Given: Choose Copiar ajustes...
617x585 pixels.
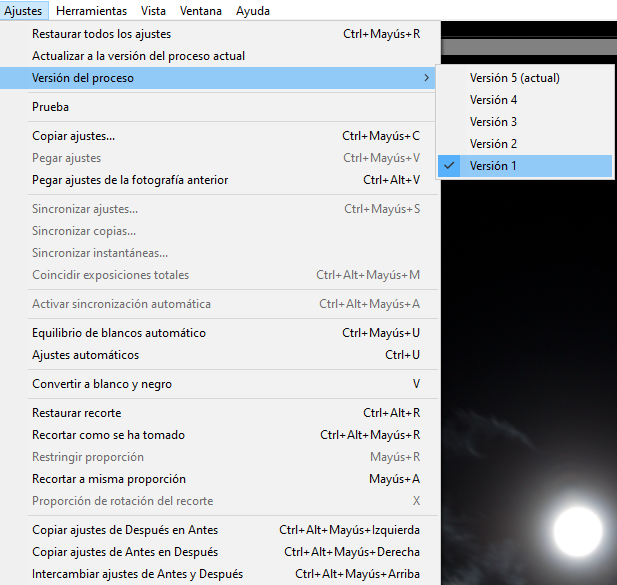Looking at the screenshot, I should coord(218,136).
